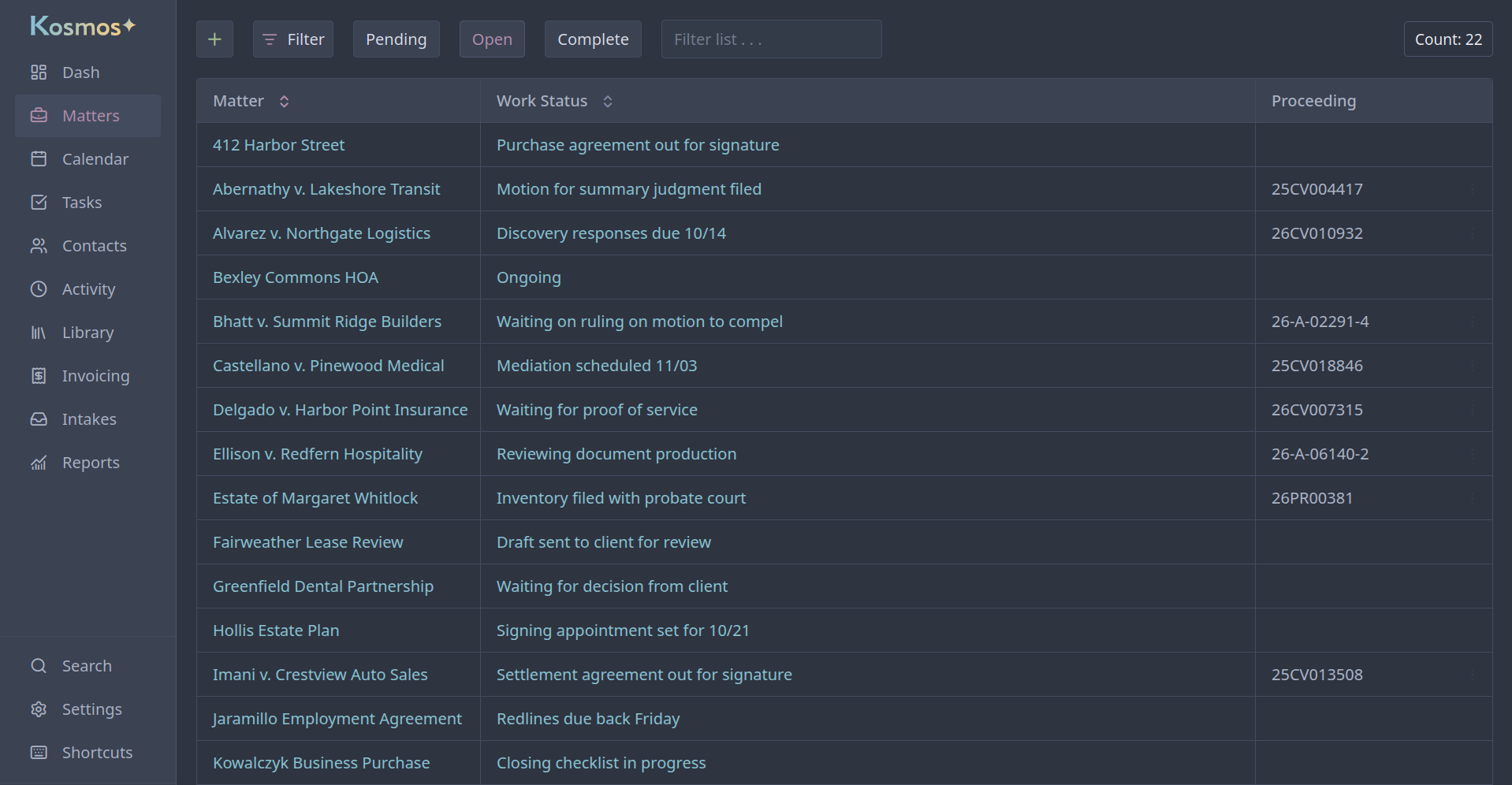Click 'Waiting for proof of service' status
1512x785 pixels.
point(597,410)
